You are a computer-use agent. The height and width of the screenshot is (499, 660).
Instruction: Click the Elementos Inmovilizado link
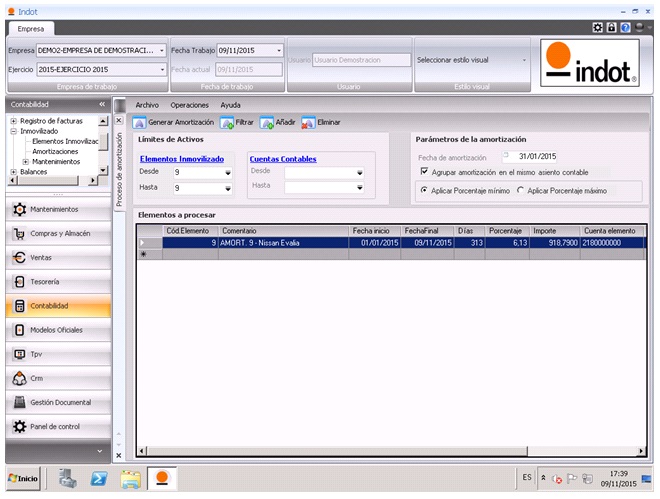(x=182, y=158)
